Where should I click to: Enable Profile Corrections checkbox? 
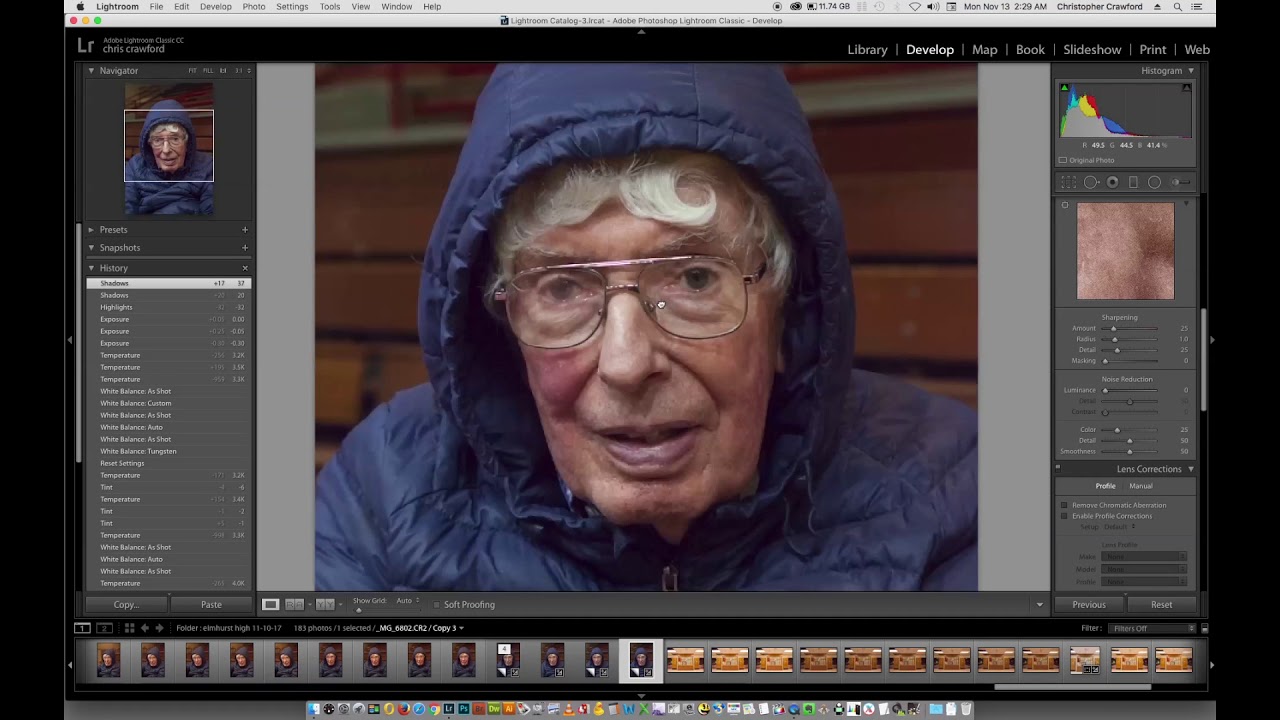pos(1064,516)
